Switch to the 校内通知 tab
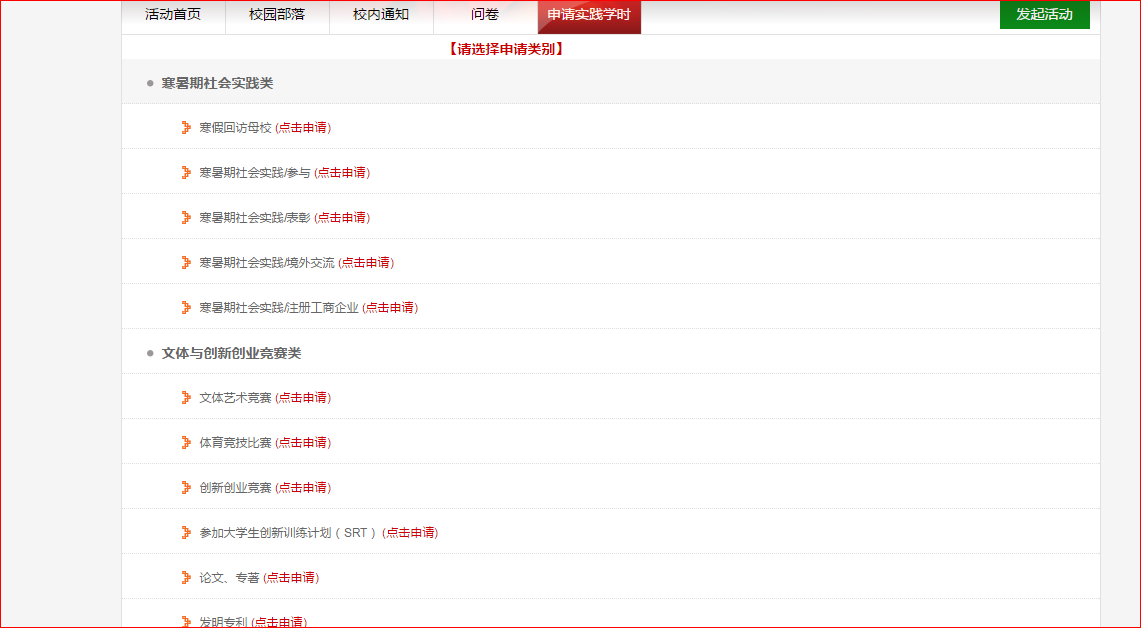1141x628 pixels. (x=381, y=15)
